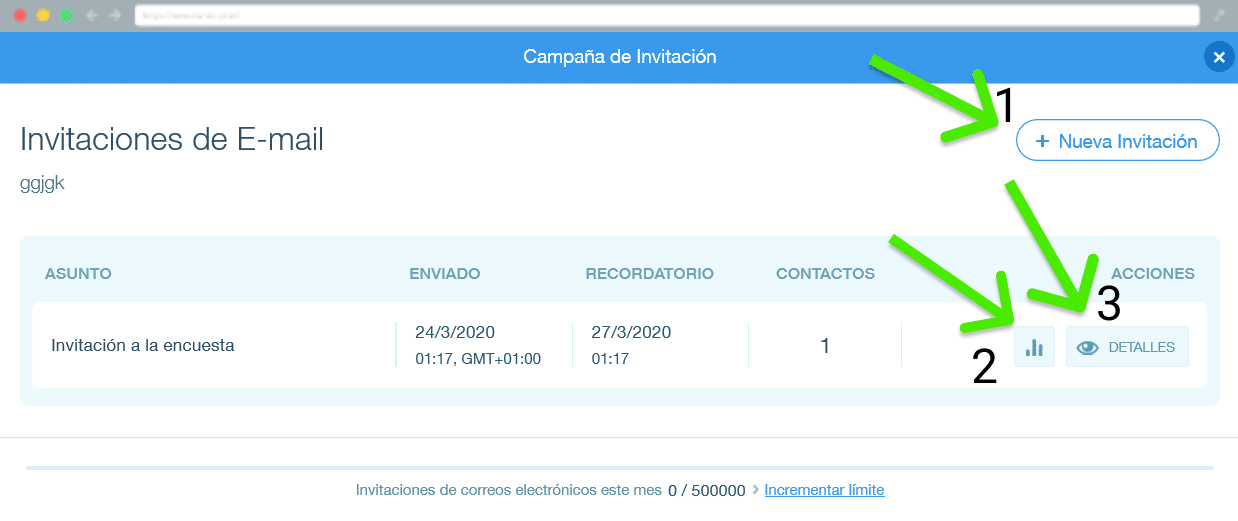The height and width of the screenshot is (521, 1238).
Task: Select the 'Invitación a la encuesta' row subject
Action: (142, 346)
